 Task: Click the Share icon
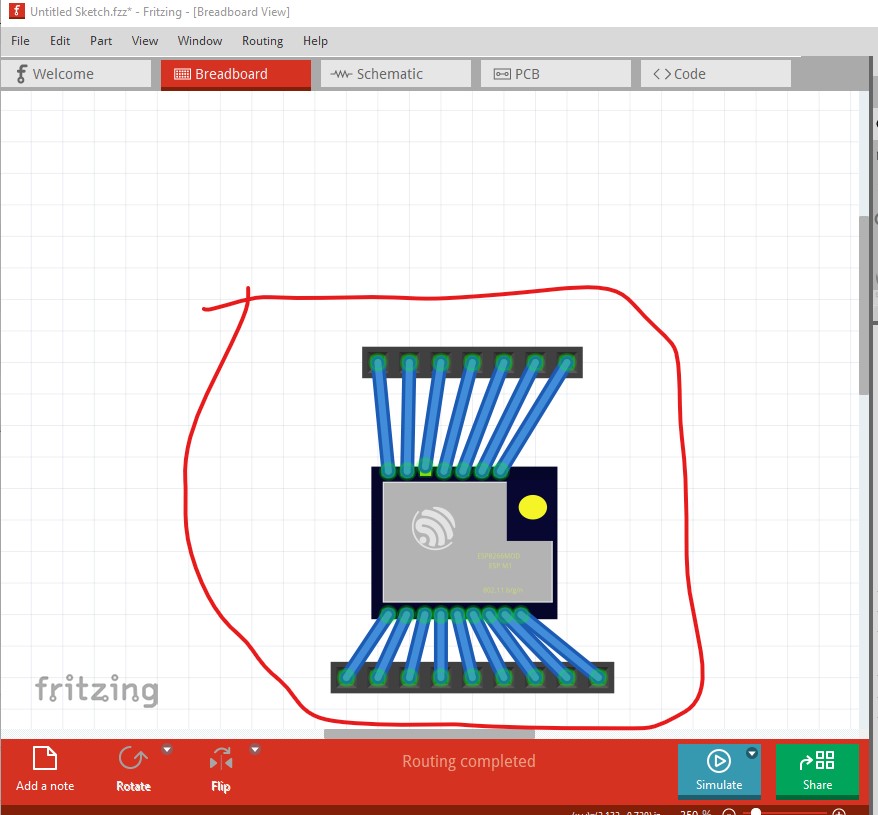point(817,768)
